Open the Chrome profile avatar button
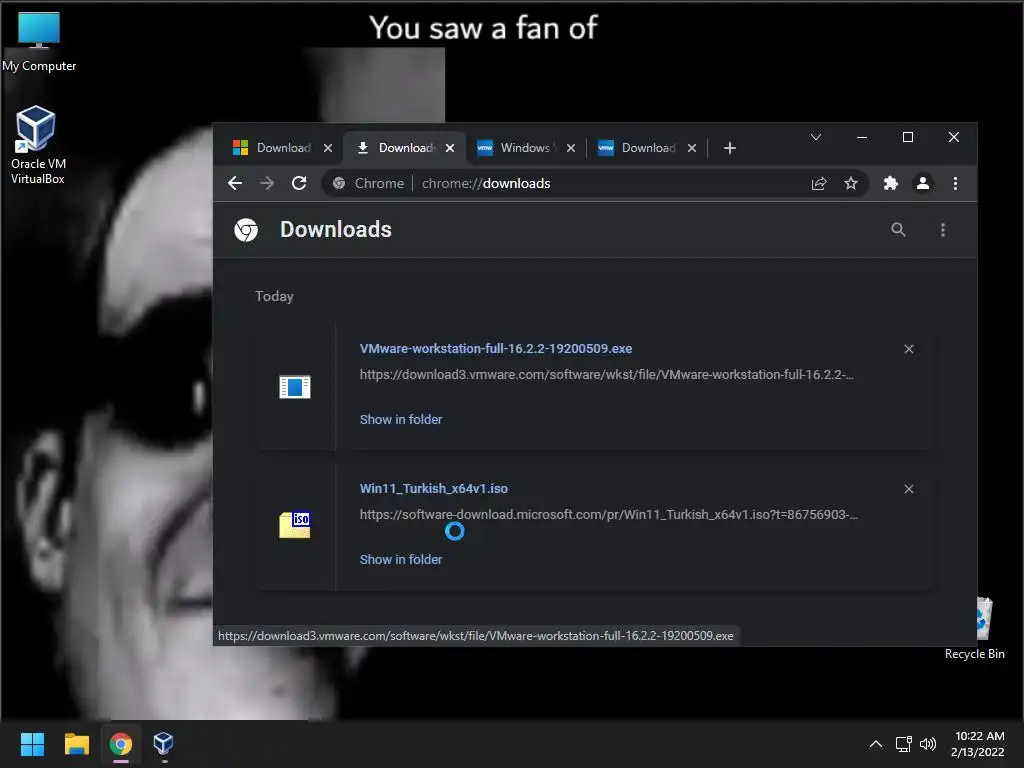Viewport: 1024px width, 768px height. (923, 184)
